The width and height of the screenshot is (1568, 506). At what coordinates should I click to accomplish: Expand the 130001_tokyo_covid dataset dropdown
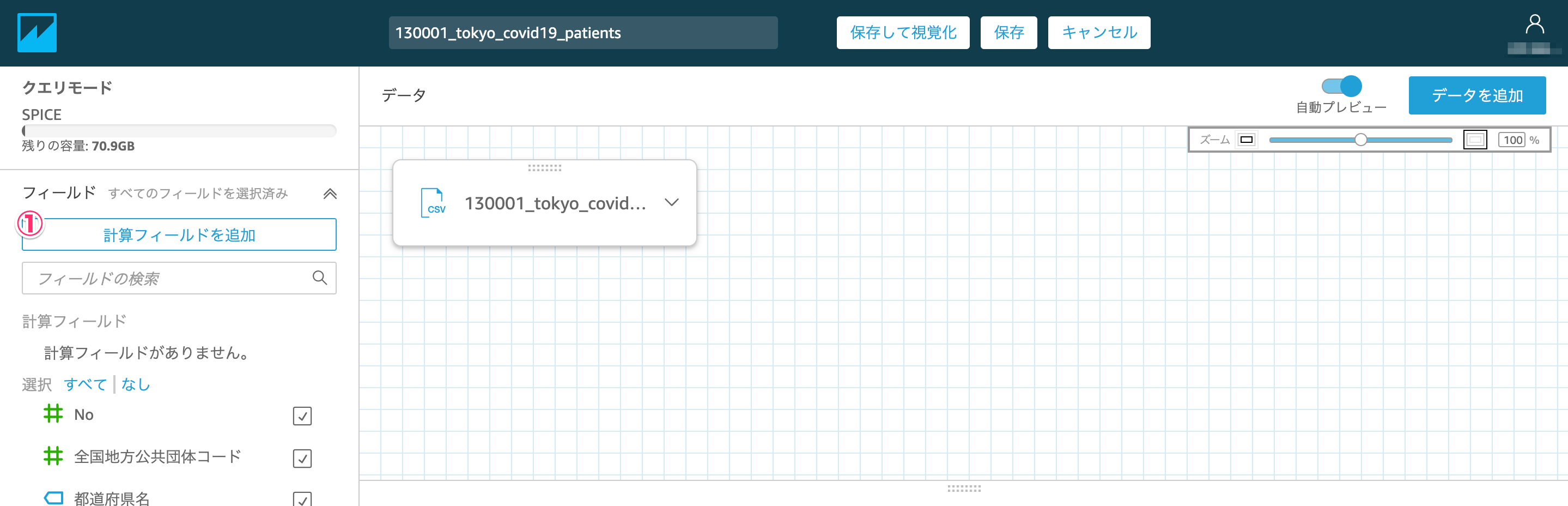coord(671,203)
